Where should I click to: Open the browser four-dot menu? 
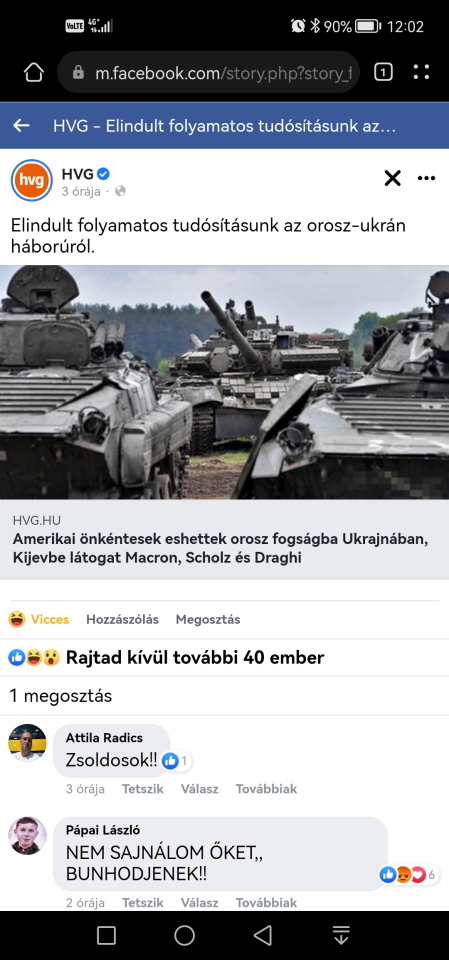point(421,73)
